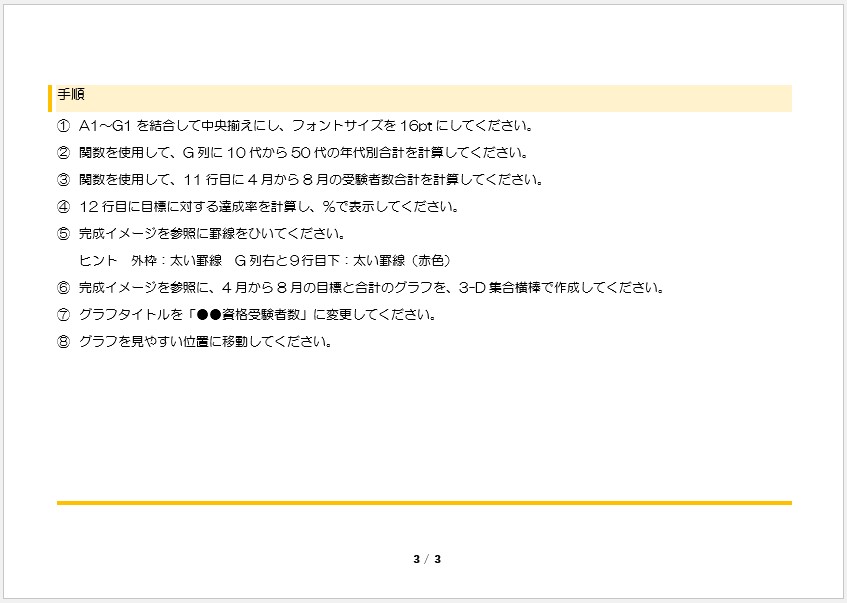This screenshot has width=847, height=603.
Task: Click the step about 3-D集合横棒 graph
Action: tap(371, 288)
